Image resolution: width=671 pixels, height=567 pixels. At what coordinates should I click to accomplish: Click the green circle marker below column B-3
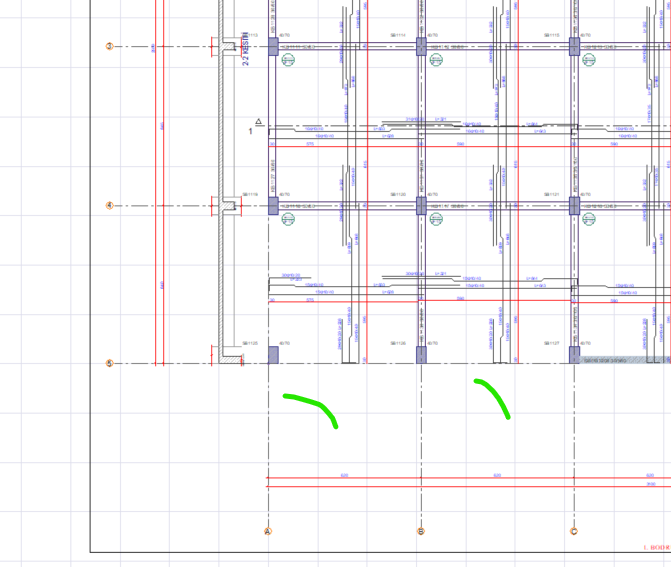pyautogui.click(x=436, y=60)
